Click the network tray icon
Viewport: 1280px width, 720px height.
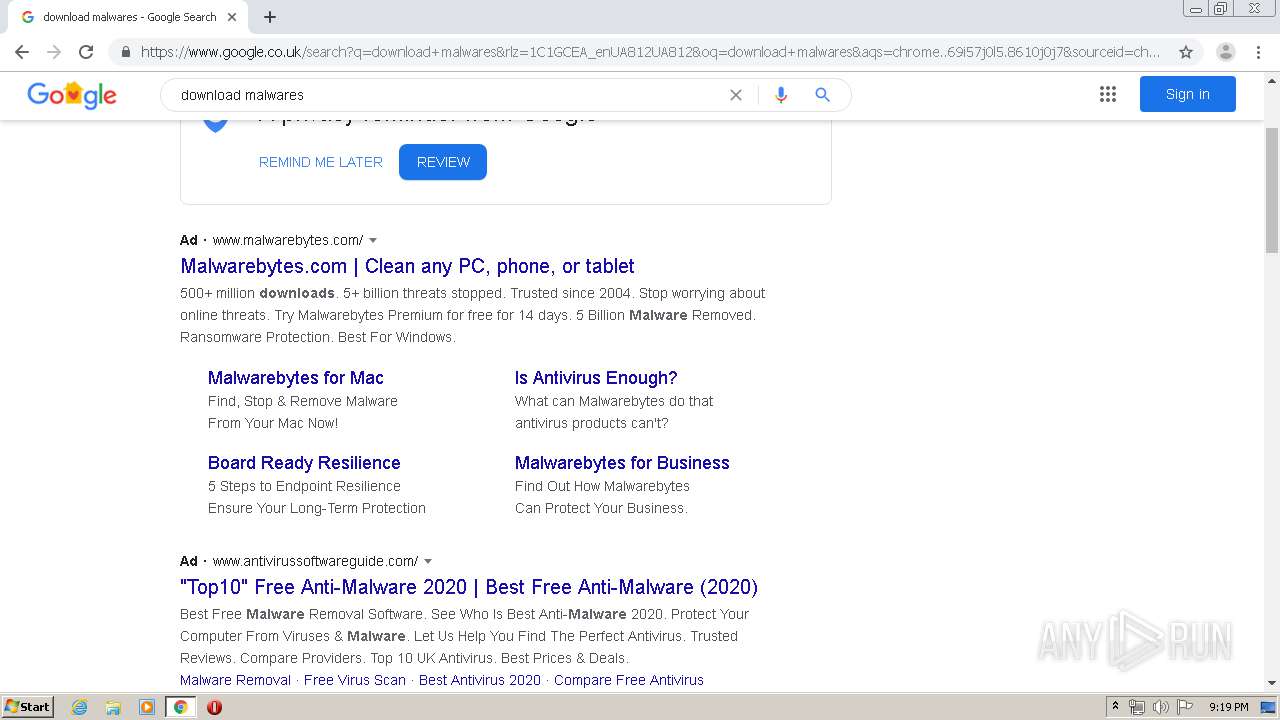tap(1137, 707)
